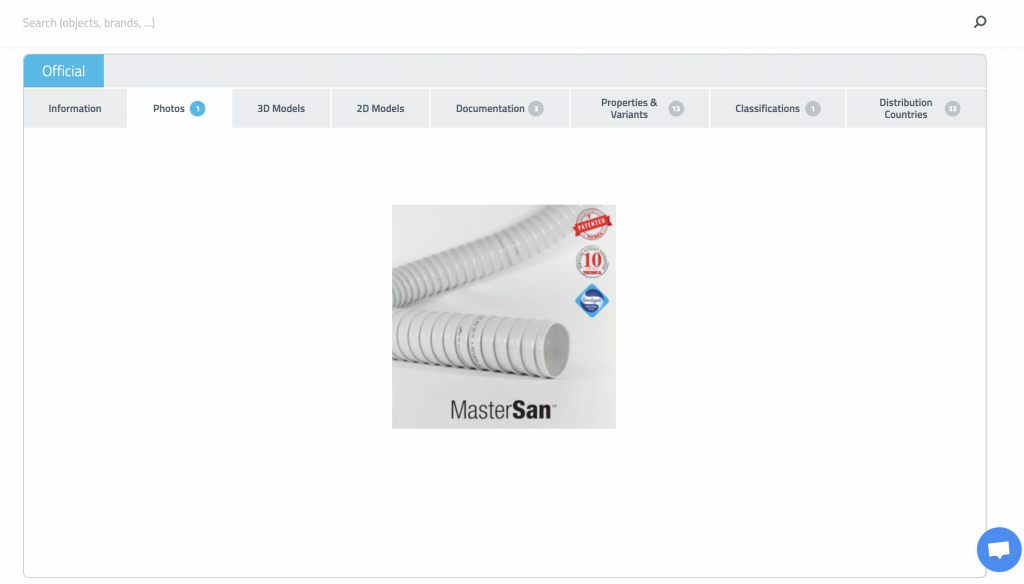Click the red Patented badge on photo
Image resolution: width=1024 pixels, height=584 pixels.
[x=592, y=224]
